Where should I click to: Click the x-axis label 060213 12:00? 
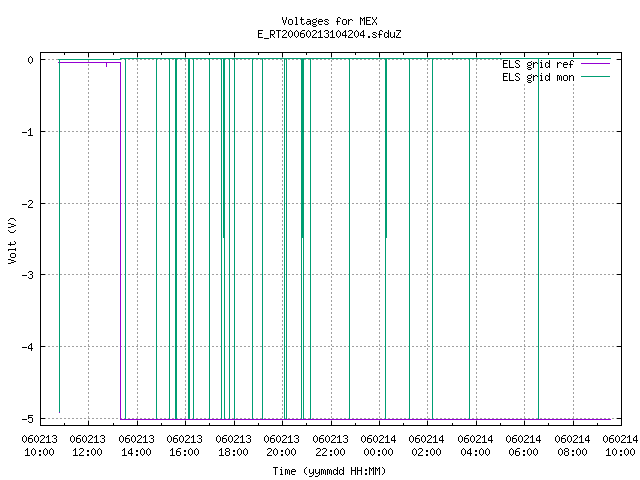click(88, 446)
